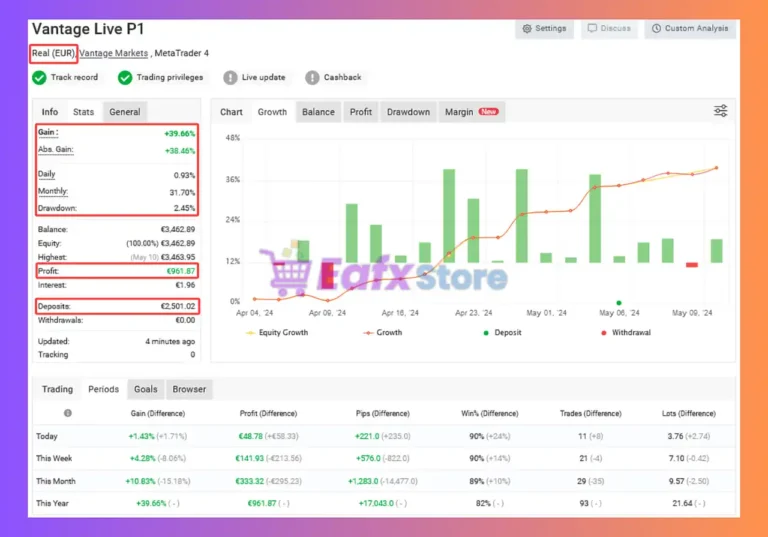Viewport: 768px width, 537px height.
Task: Open the Settings button
Action: click(x=544, y=28)
